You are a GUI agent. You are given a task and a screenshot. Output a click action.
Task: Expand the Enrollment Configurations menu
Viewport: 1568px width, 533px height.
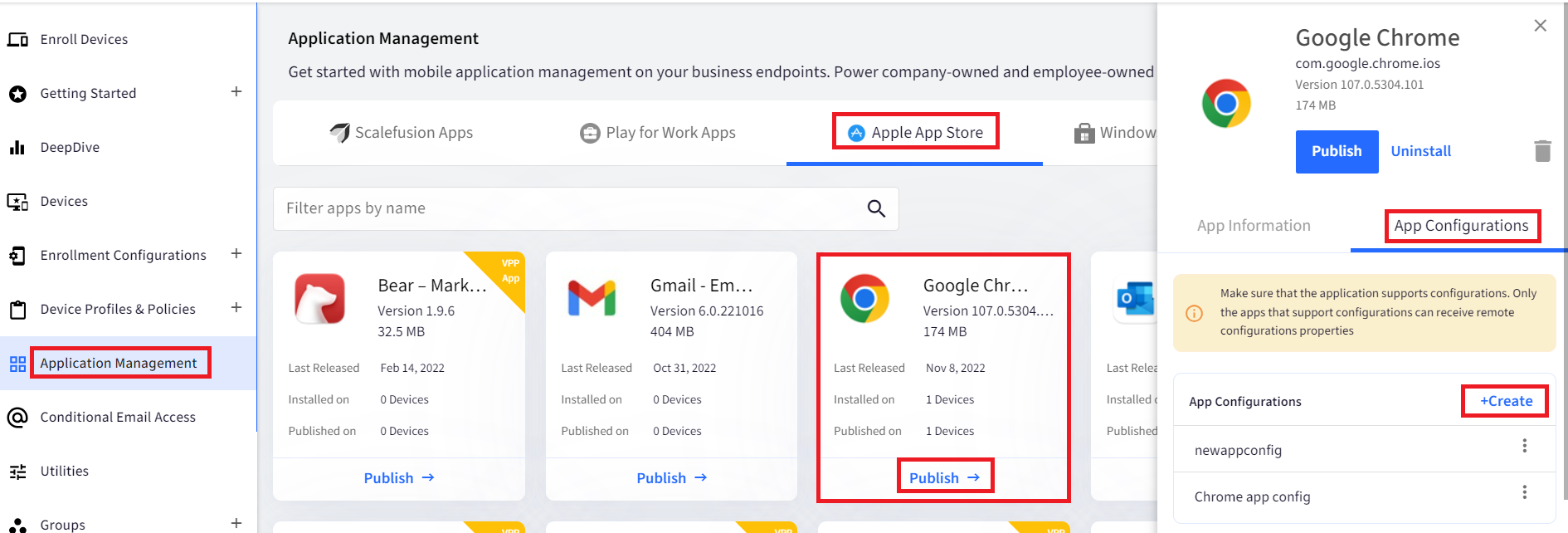(x=236, y=253)
